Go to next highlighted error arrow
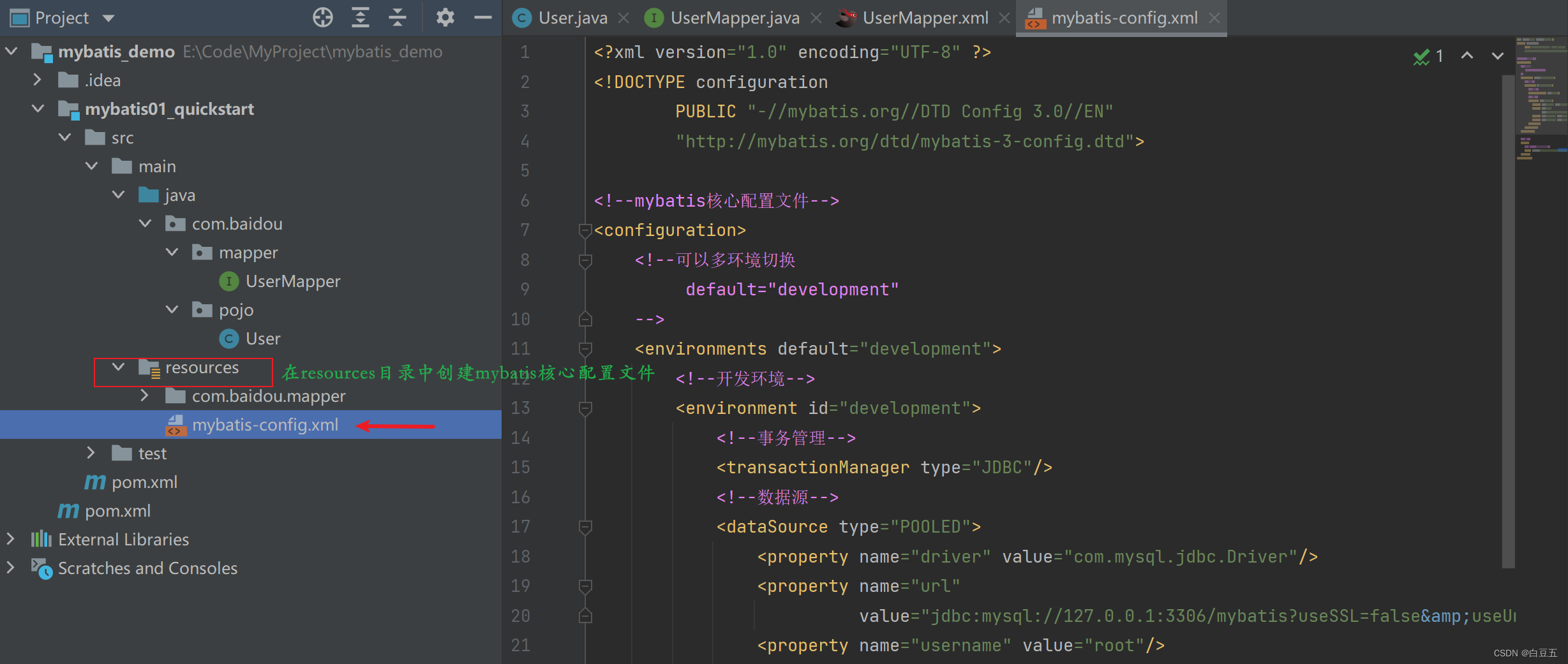This screenshot has height=664, width=1568. 1498,56
